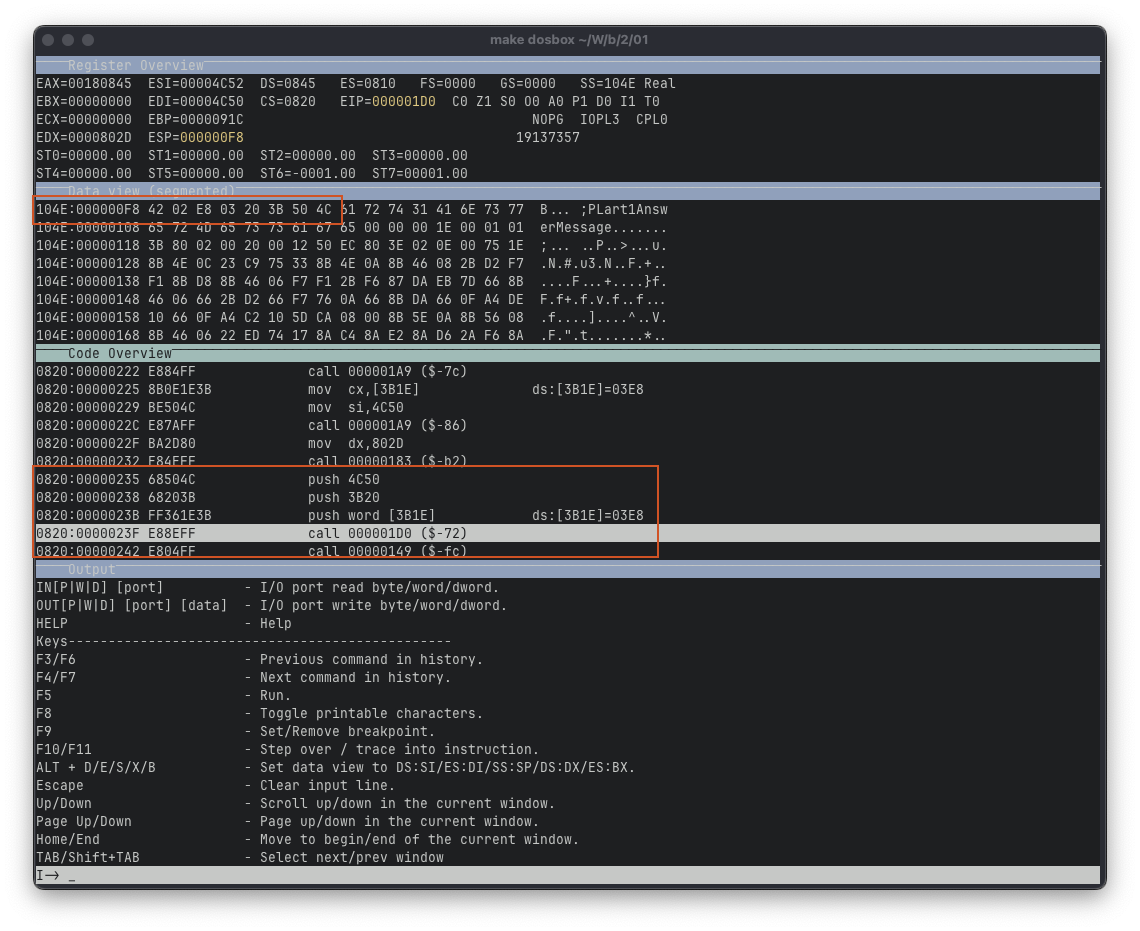Screen dimensions: 1140x931
Task: Click the data row at 104E:00000118
Action: click(352, 246)
